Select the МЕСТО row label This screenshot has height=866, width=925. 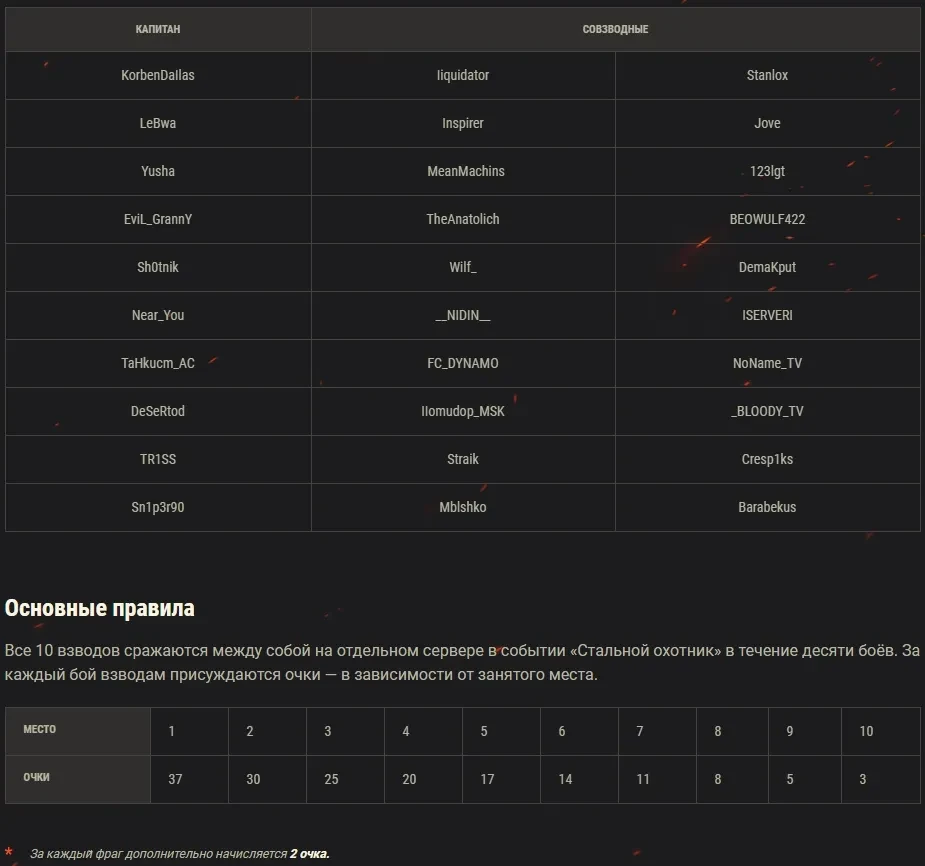pos(40,730)
